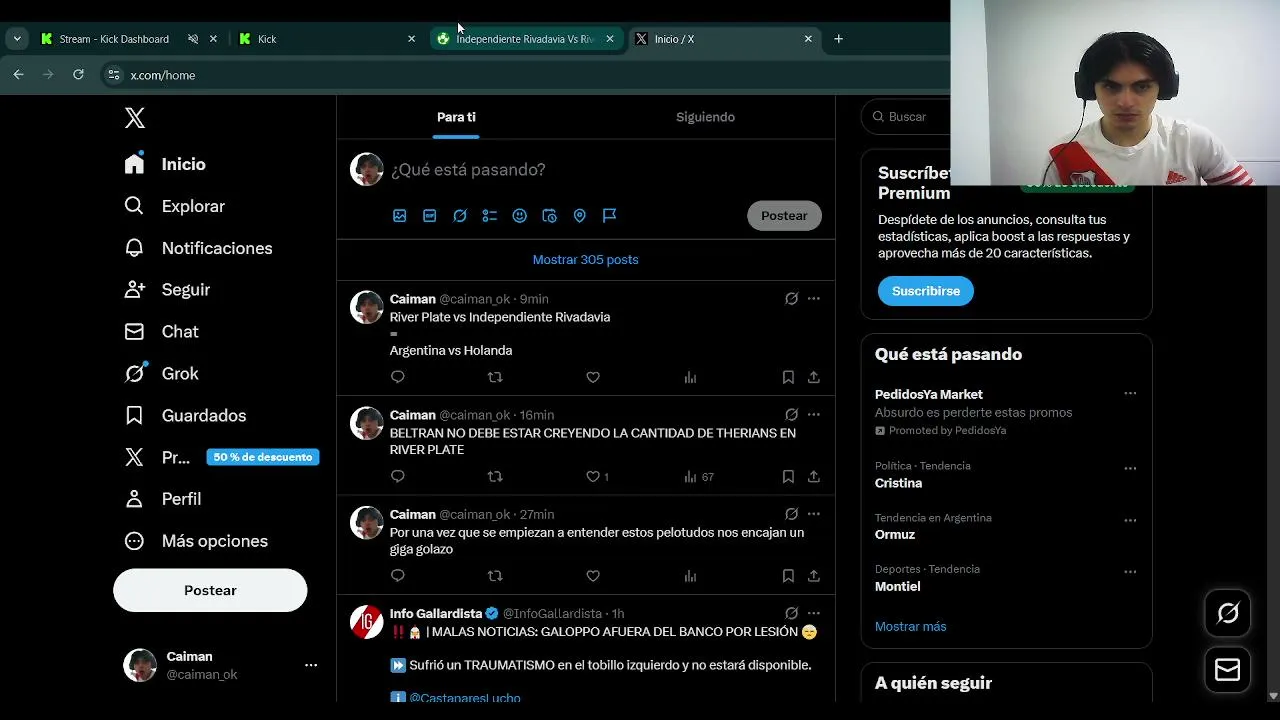Click the X logo in sidebar
The width and height of the screenshot is (1280, 720).
(x=135, y=118)
